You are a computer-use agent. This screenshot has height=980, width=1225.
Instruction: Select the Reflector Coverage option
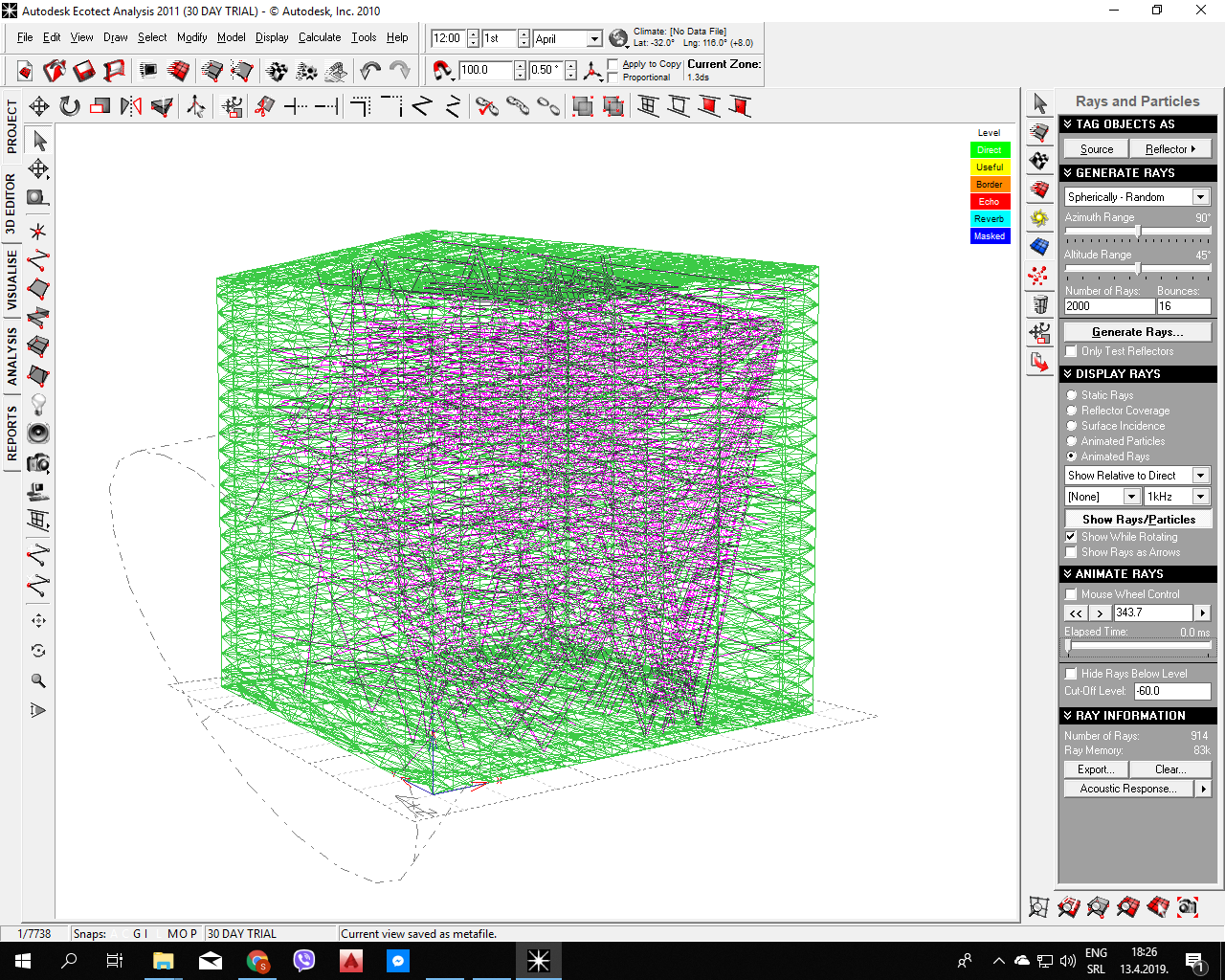(x=1118, y=411)
